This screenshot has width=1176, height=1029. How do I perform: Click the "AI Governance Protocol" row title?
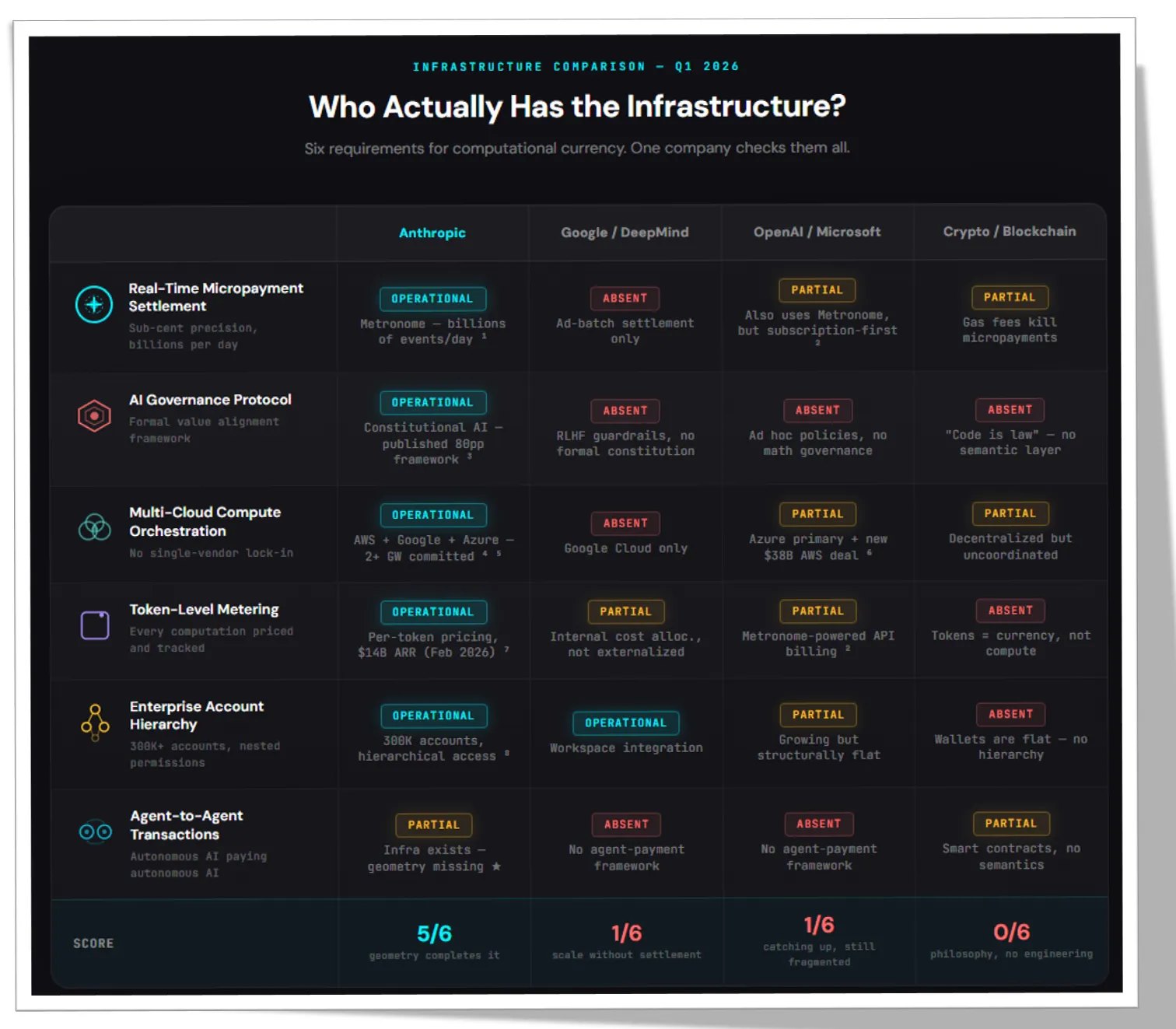[210, 400]
